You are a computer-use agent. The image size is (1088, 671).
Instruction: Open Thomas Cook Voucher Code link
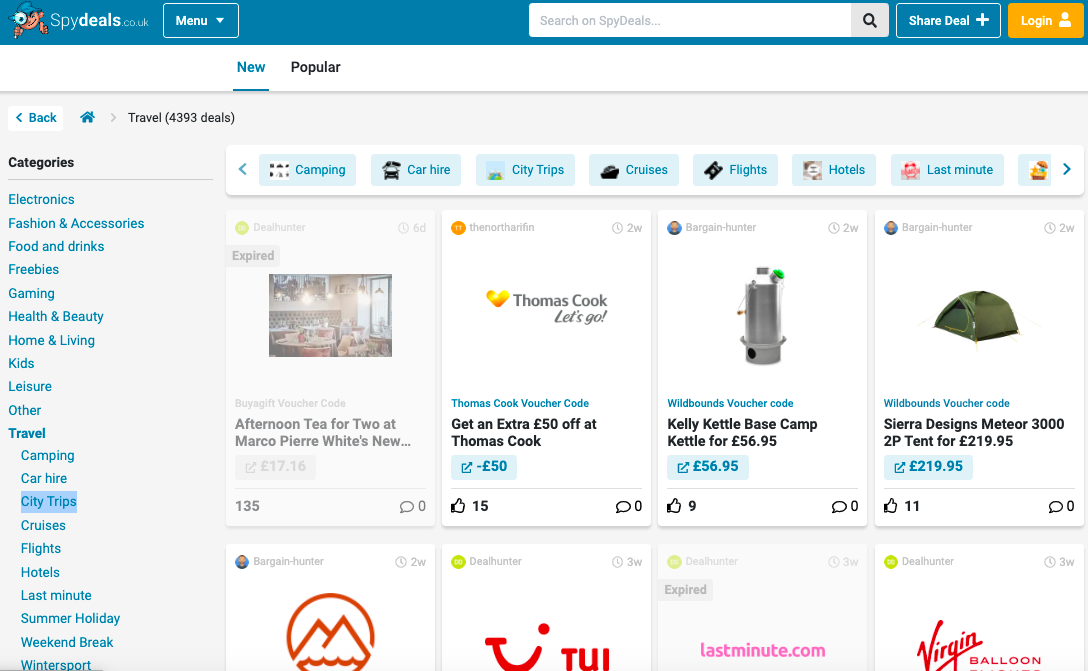click(x=520, y=403)
